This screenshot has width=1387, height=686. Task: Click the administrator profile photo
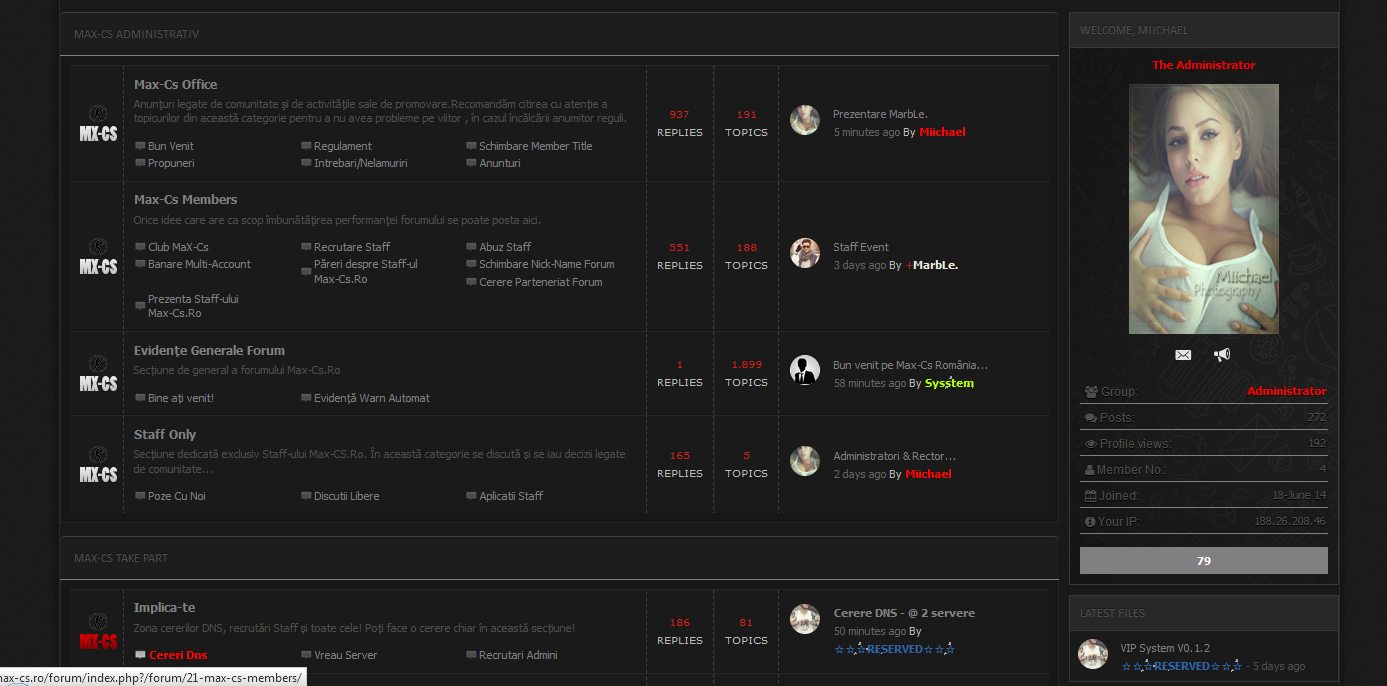pos(1203,209)
